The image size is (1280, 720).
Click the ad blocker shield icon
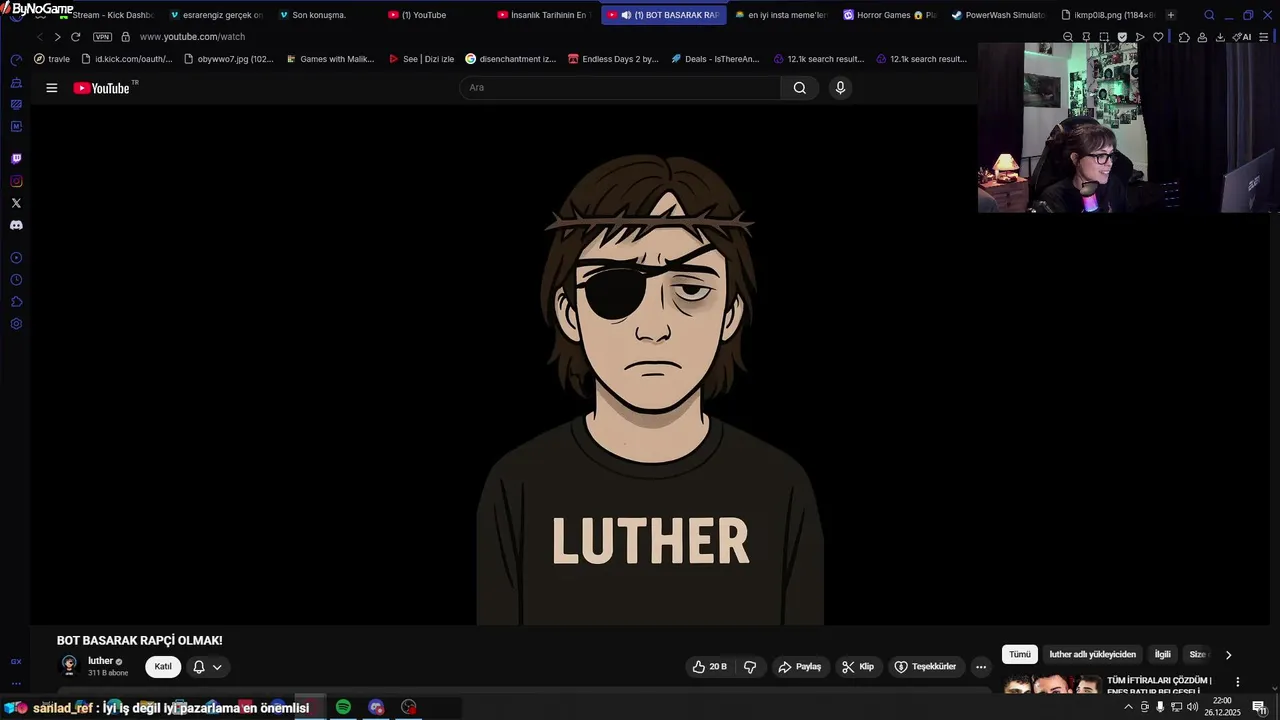point(1122,37)
